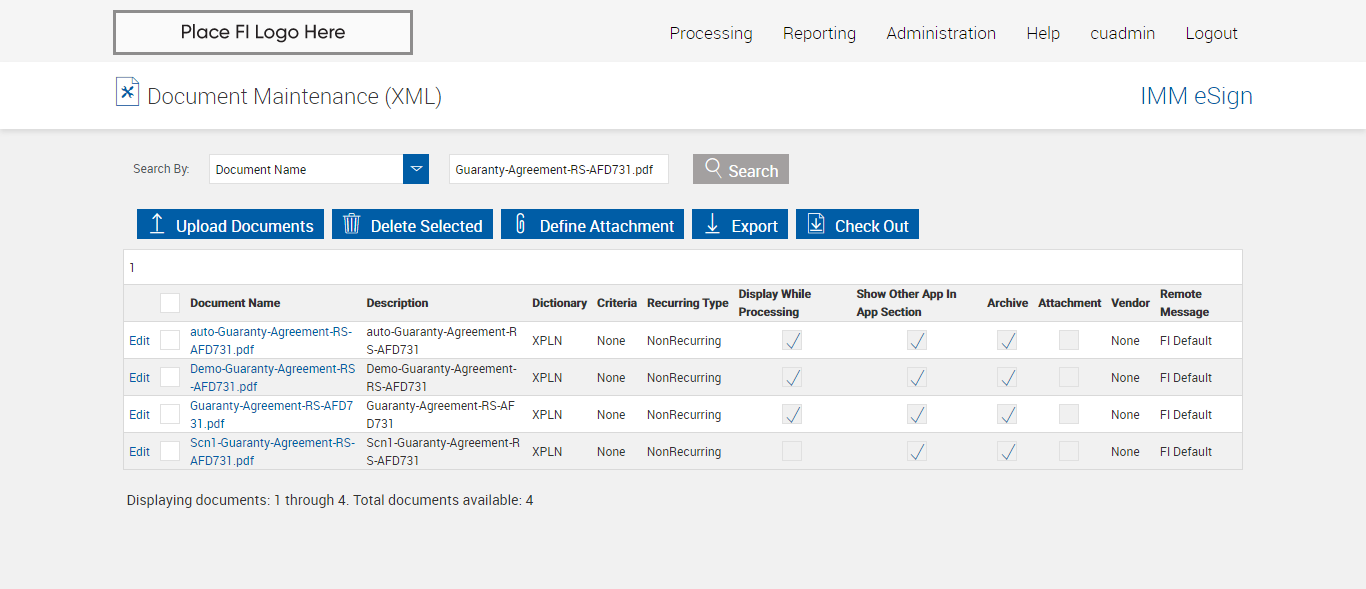The height and width of the screenshot is (589, 1366).
Task: Click the upload arrow icon
Action: pyautogui.click(x=157, y=224)
